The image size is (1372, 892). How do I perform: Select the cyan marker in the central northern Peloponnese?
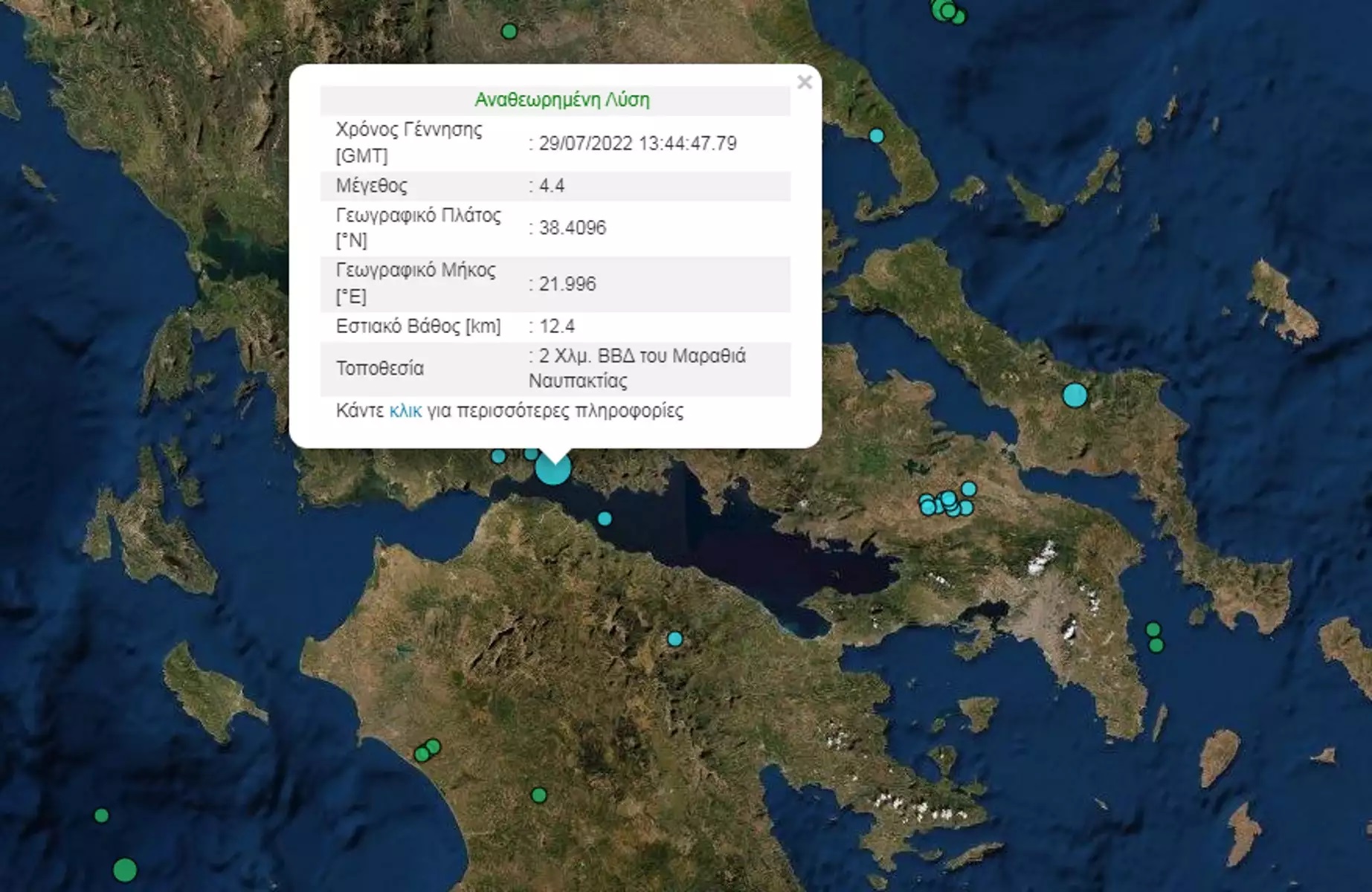click(674, 639)
